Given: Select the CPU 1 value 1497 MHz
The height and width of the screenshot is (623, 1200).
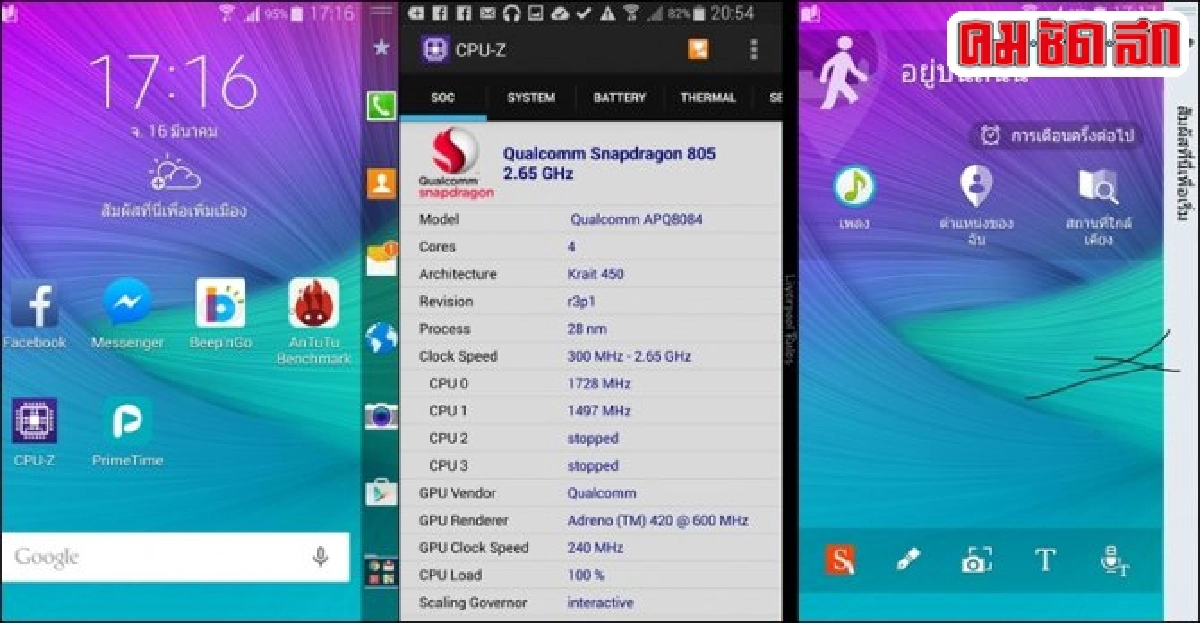Looking at the screenshot, I should (x=598, y=411).
